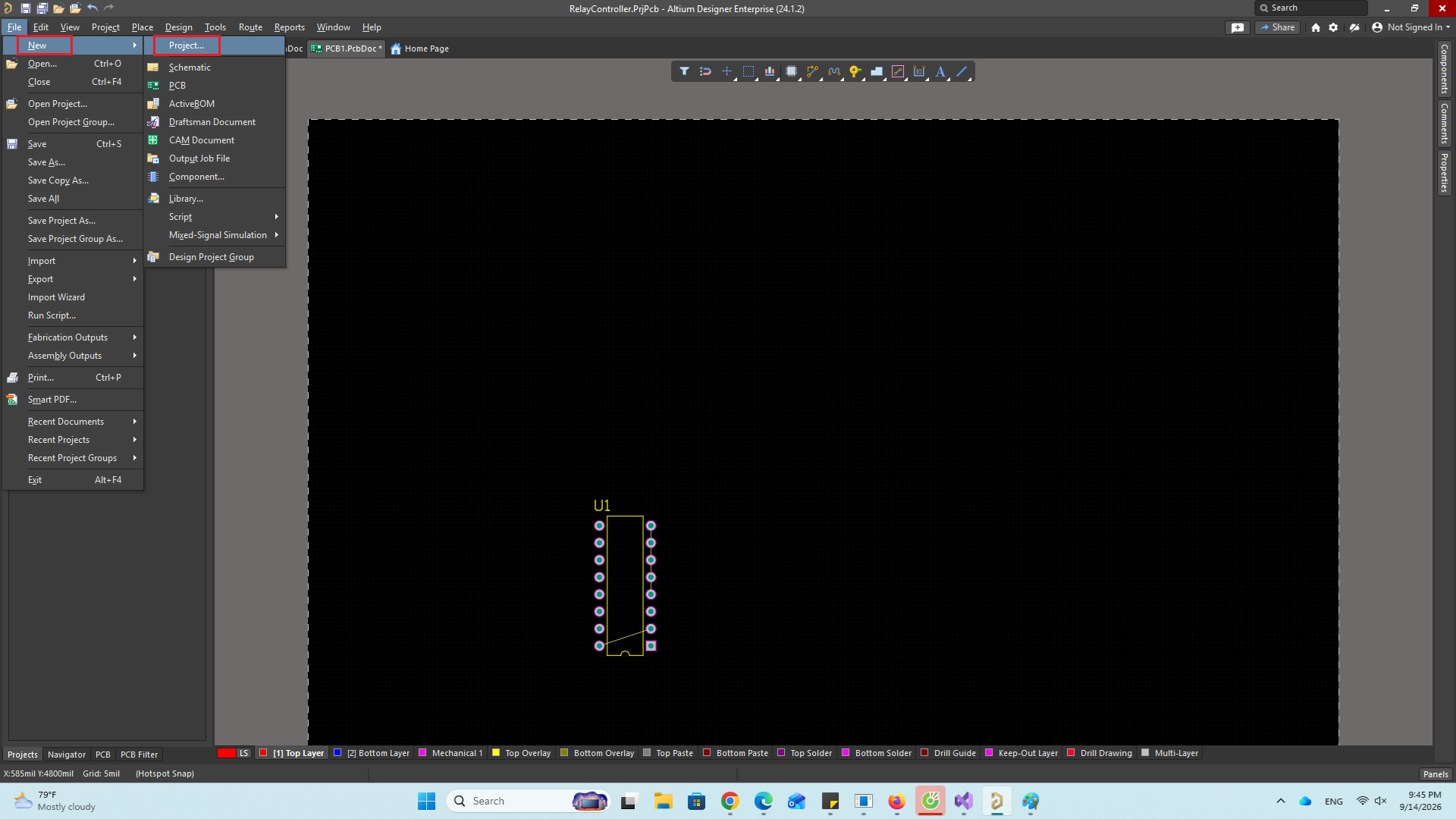Expand Recent Documents submenu
1456x819 pixels.
pyautogui.click(x=73, y=422)
